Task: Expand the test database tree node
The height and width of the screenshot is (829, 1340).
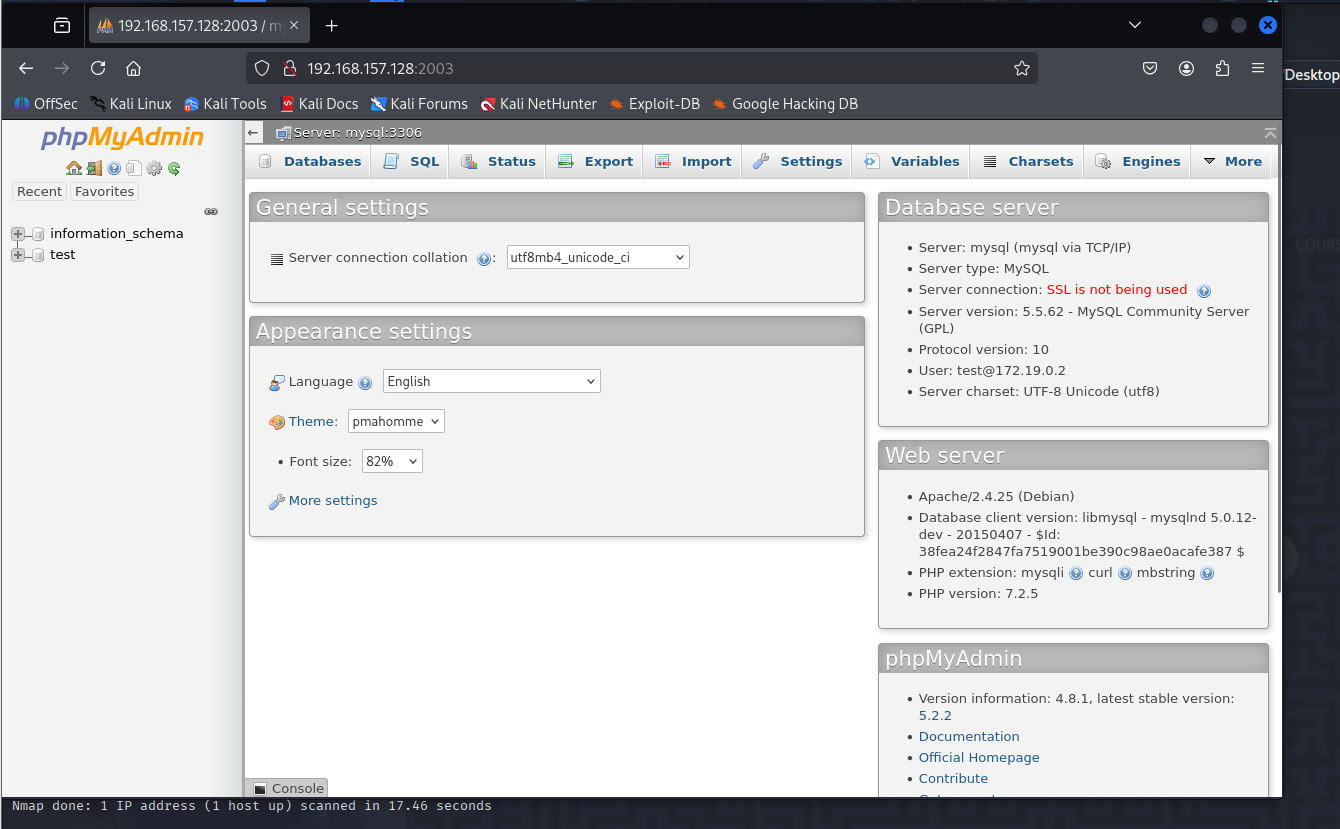Action: click(18, 255)
